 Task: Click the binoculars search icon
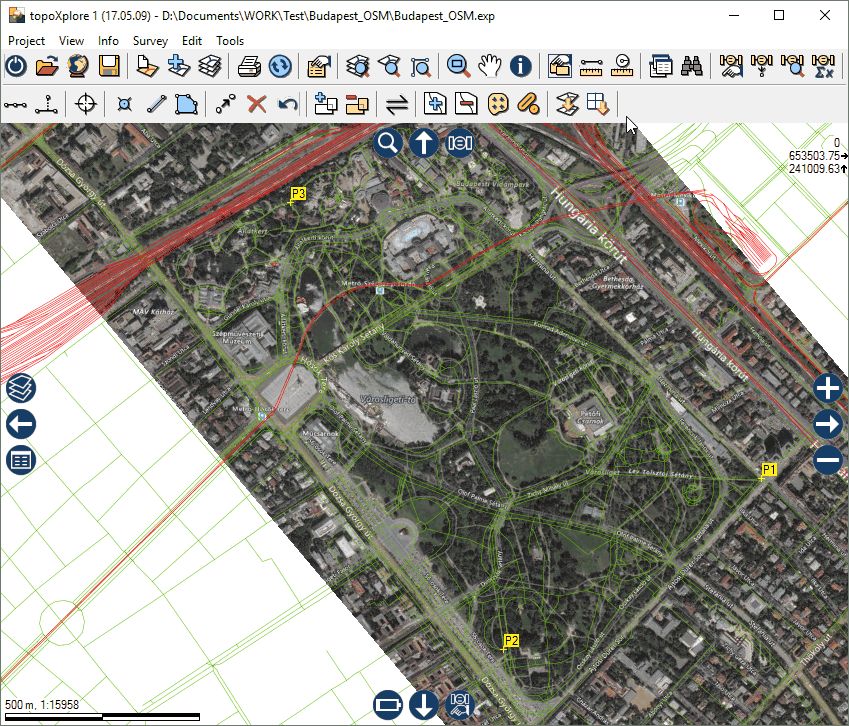(691, 67)
